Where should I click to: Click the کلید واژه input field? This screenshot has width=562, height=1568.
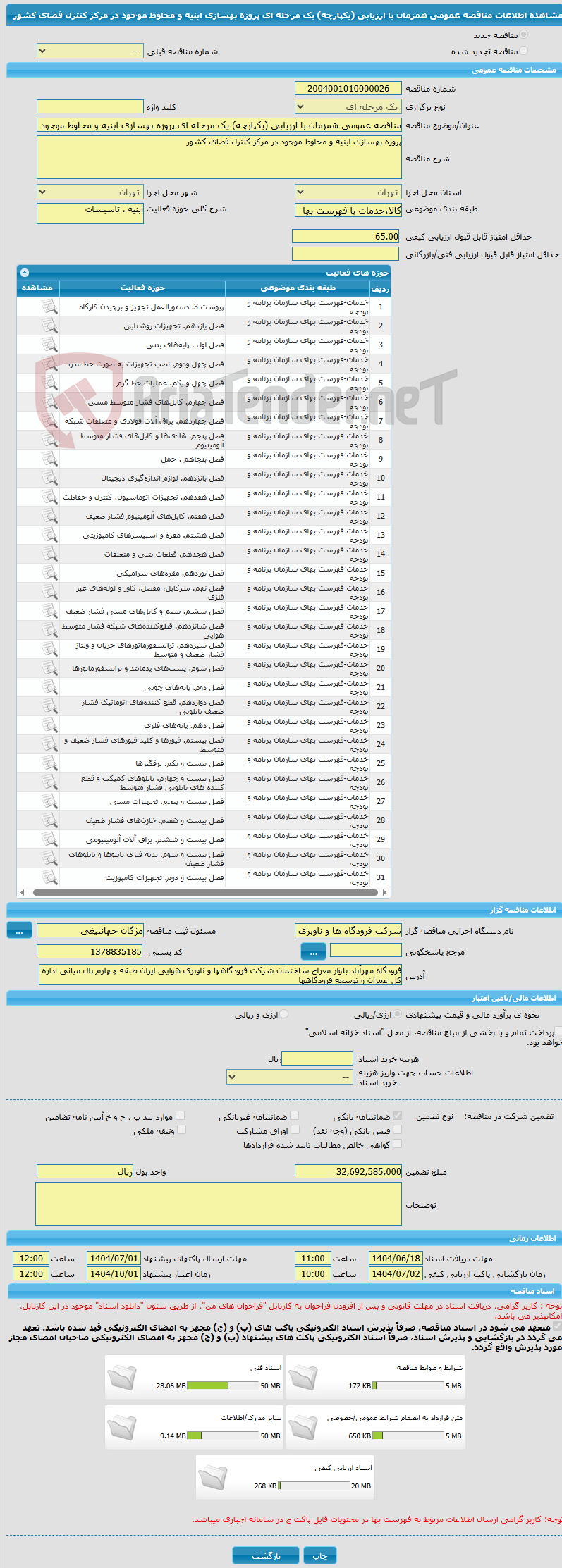pyautogui.click(x=90, y=106)
